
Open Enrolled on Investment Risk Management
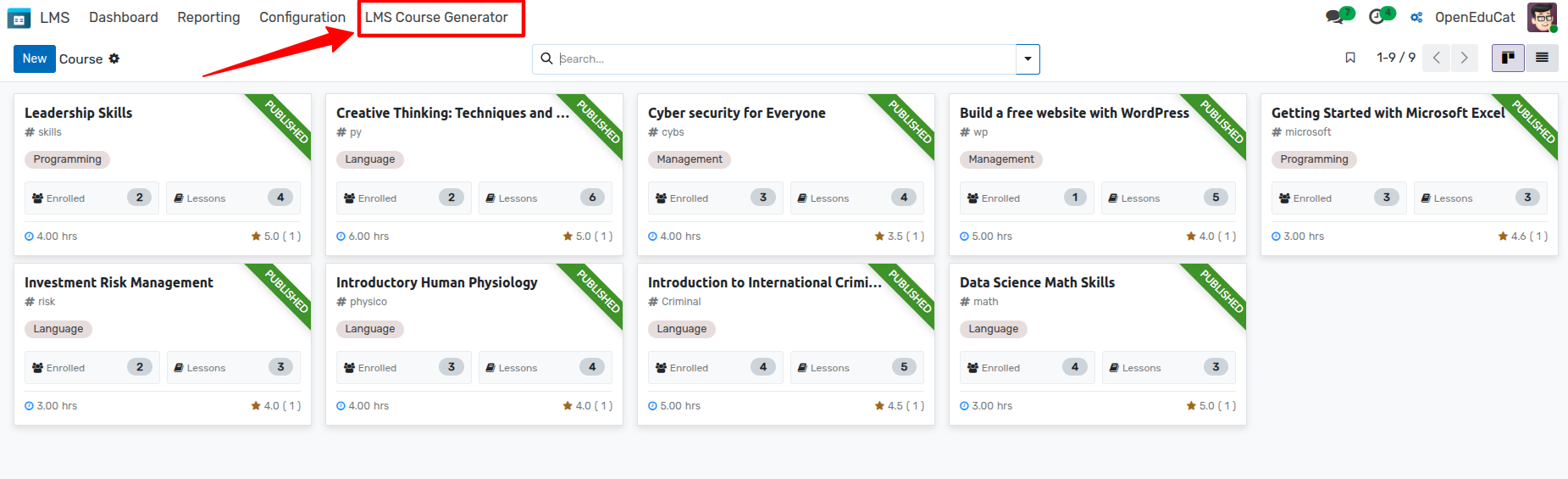(x=91, y=367)
